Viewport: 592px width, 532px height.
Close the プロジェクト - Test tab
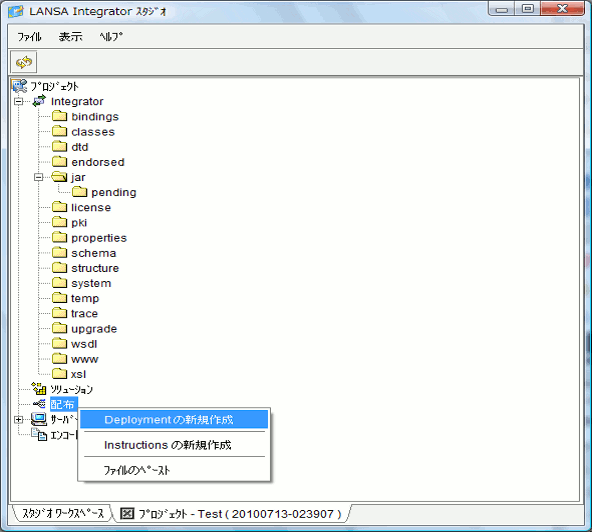[x=127, y=513]
